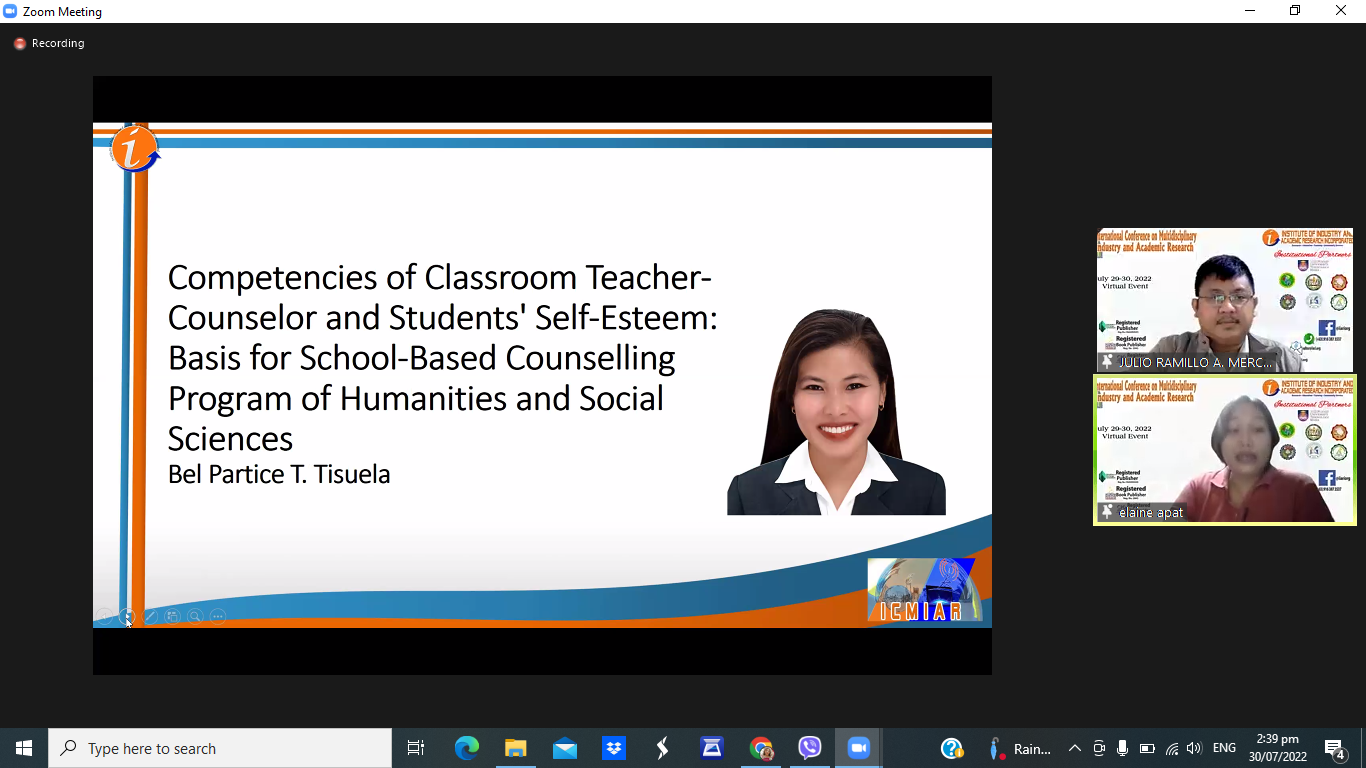Select elaine apat's video thumbnail
Viewport: 1366px width, 768px height.
pyautogui.click(x=1224, y=449)
